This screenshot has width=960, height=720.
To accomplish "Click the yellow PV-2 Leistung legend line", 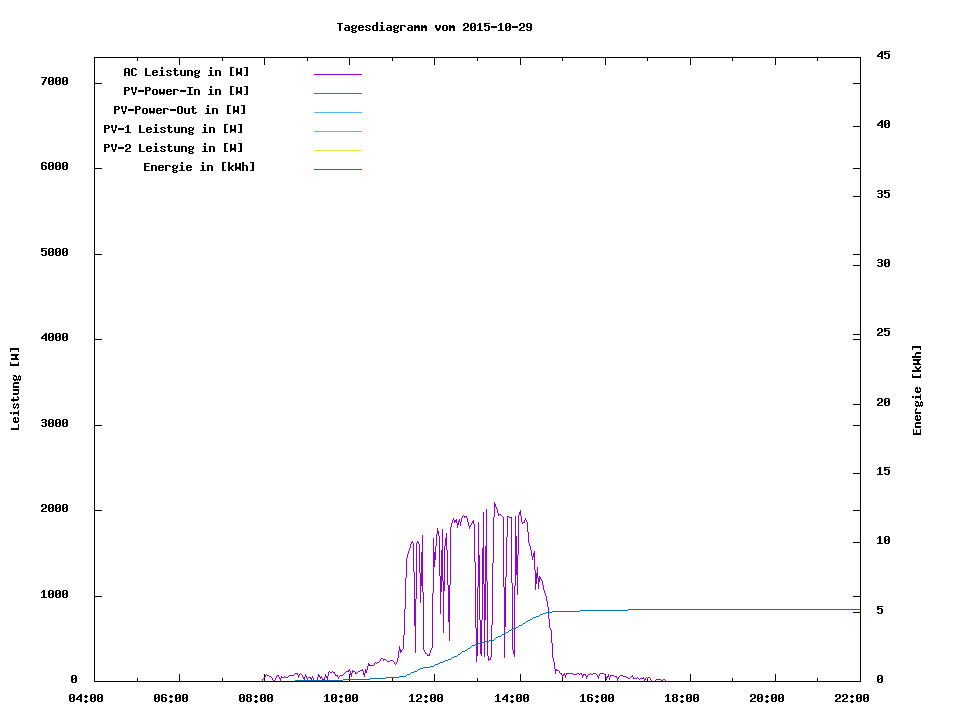I will [337, 150].
